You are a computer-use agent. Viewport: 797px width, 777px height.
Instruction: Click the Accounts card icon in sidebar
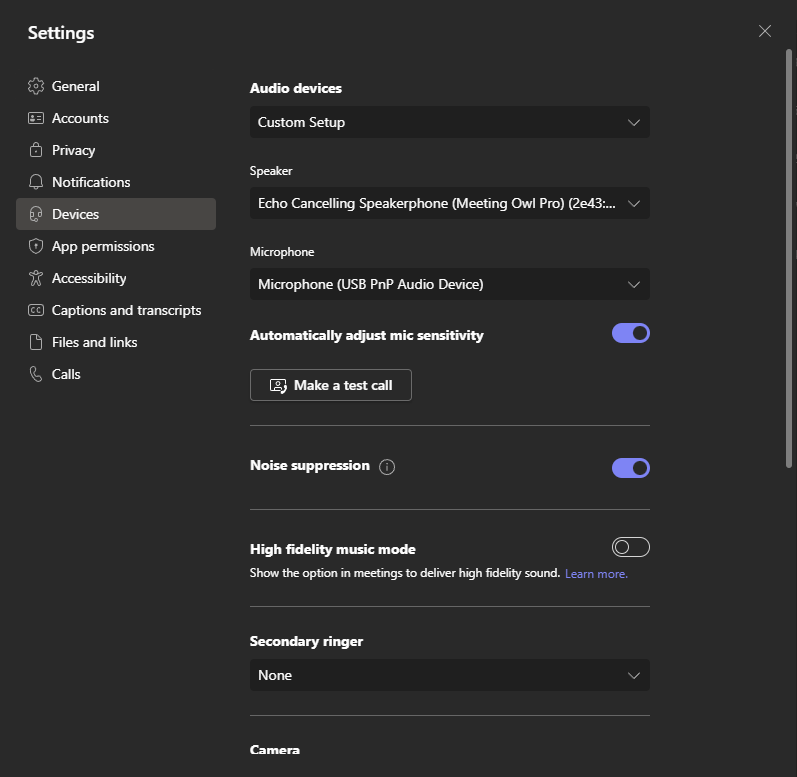(36, 118)
